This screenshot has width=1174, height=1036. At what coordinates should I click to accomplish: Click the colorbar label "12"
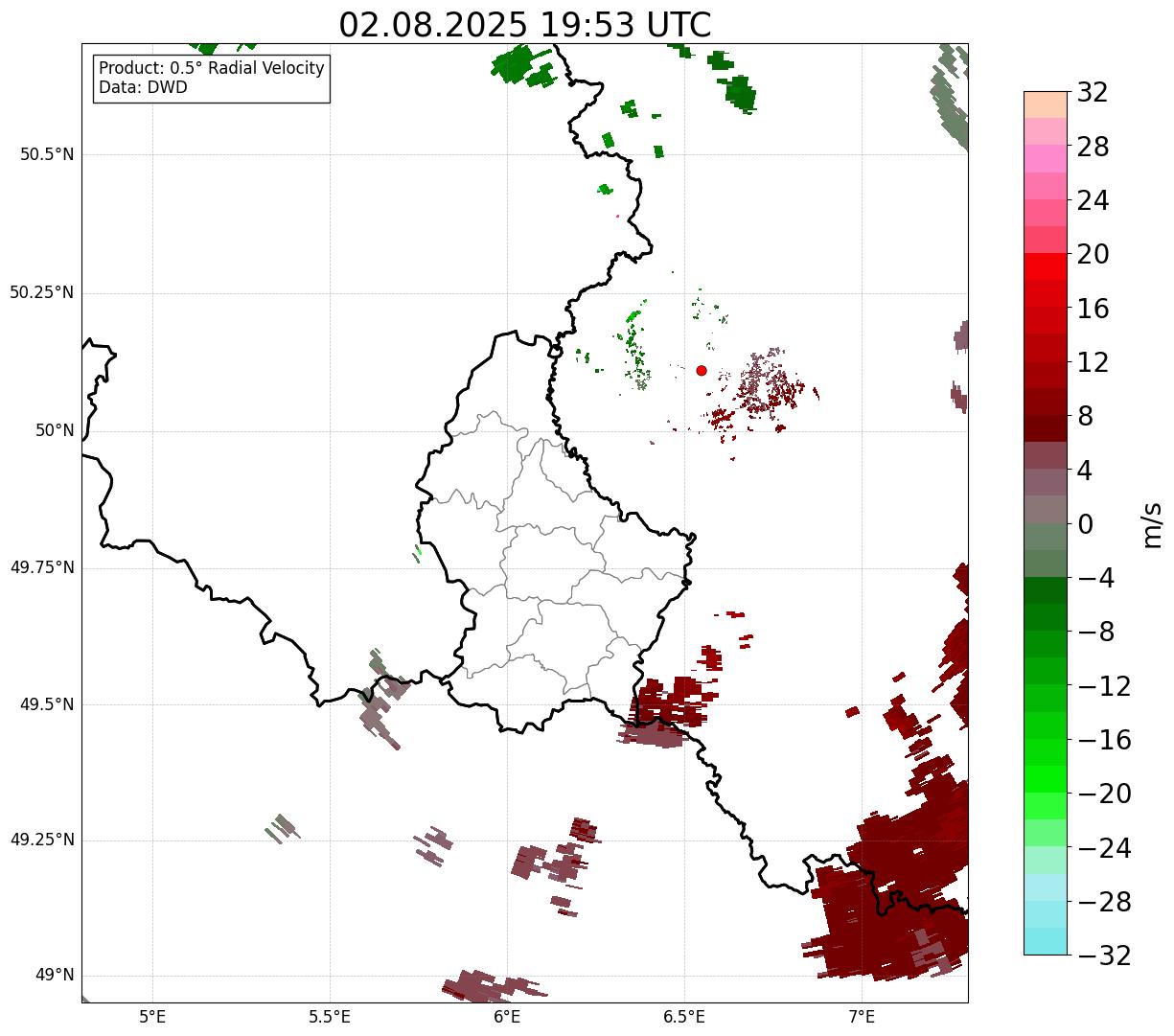[1093, 362]
